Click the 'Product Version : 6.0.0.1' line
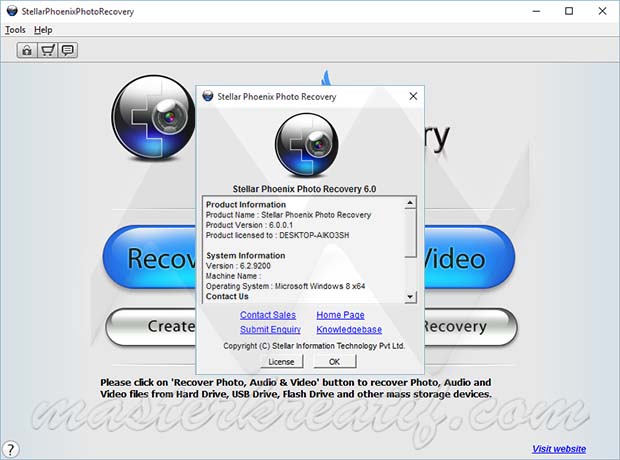The image size is (620, 460). [x=250, y=225]
